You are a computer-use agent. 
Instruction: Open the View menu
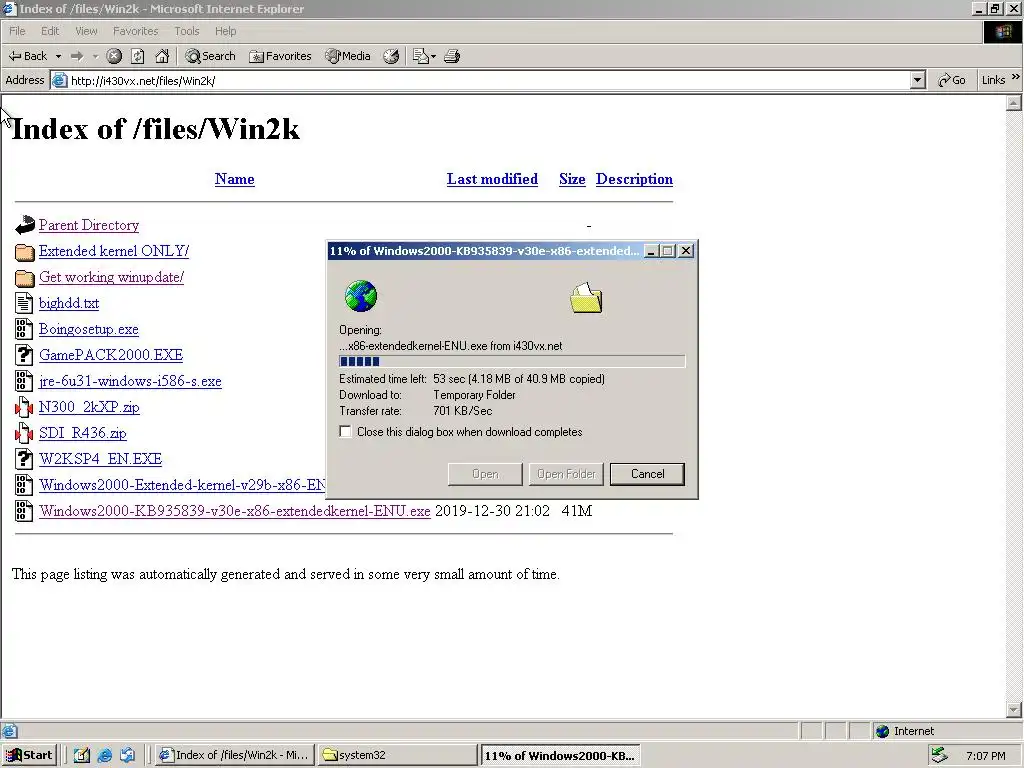(x=86, y=31)
